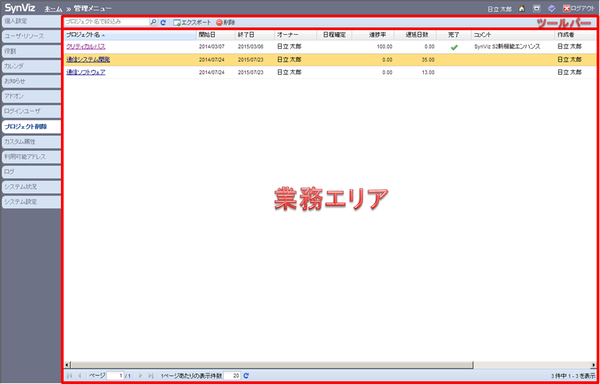
Task: Click 3件中 1 - 3 を表示 status text
Action: pyautogui.click(x=573, y=376)
